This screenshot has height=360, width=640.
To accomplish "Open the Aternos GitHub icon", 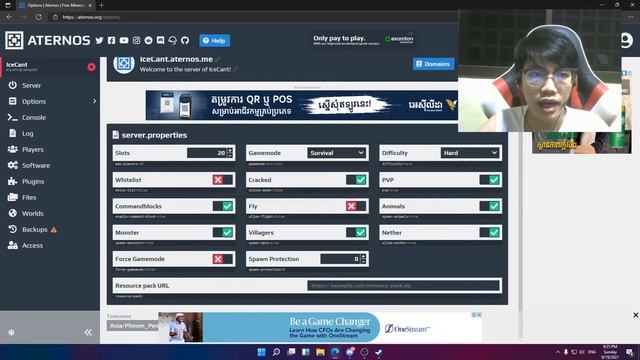I will [185, 40].
